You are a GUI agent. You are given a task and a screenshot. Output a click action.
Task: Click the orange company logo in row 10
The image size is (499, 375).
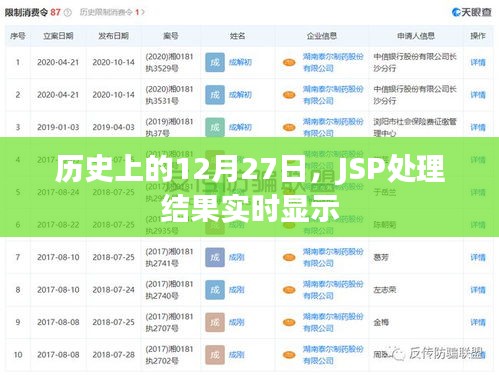289,355
